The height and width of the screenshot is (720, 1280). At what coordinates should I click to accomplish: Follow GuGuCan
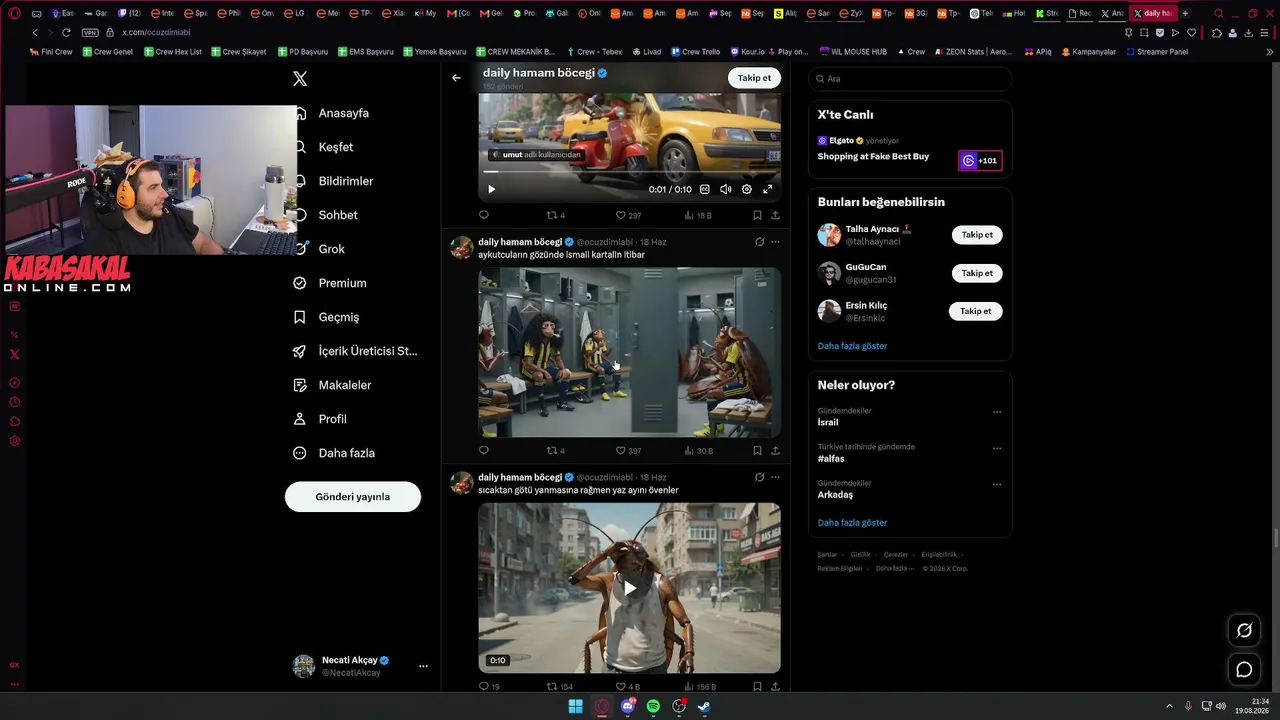tap(977, 273)
